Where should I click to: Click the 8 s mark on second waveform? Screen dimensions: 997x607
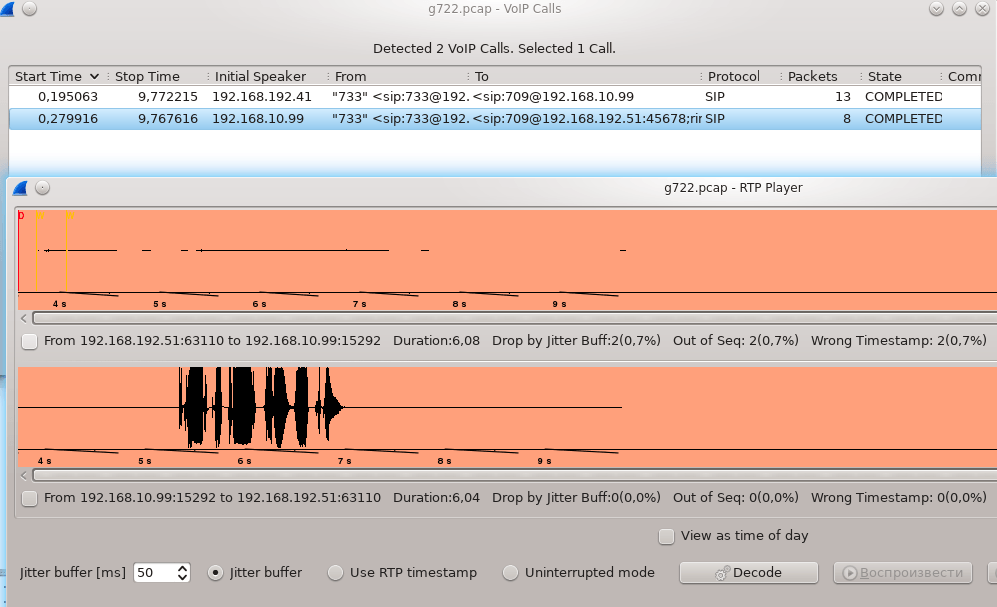(444, 461)
